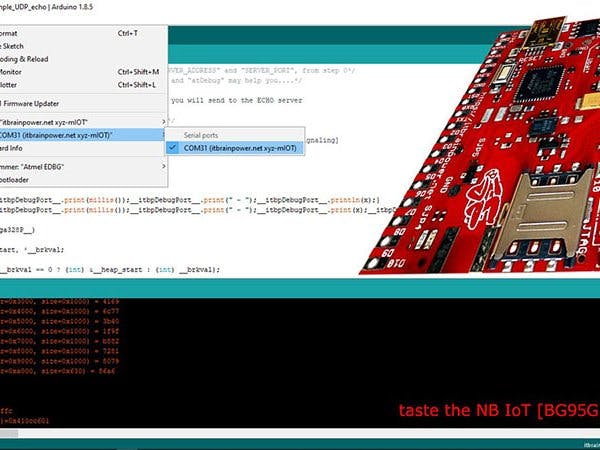Open Serial Plotter from the menu
This screenshot has width=600, height=450.
click(x=83, y=85)
